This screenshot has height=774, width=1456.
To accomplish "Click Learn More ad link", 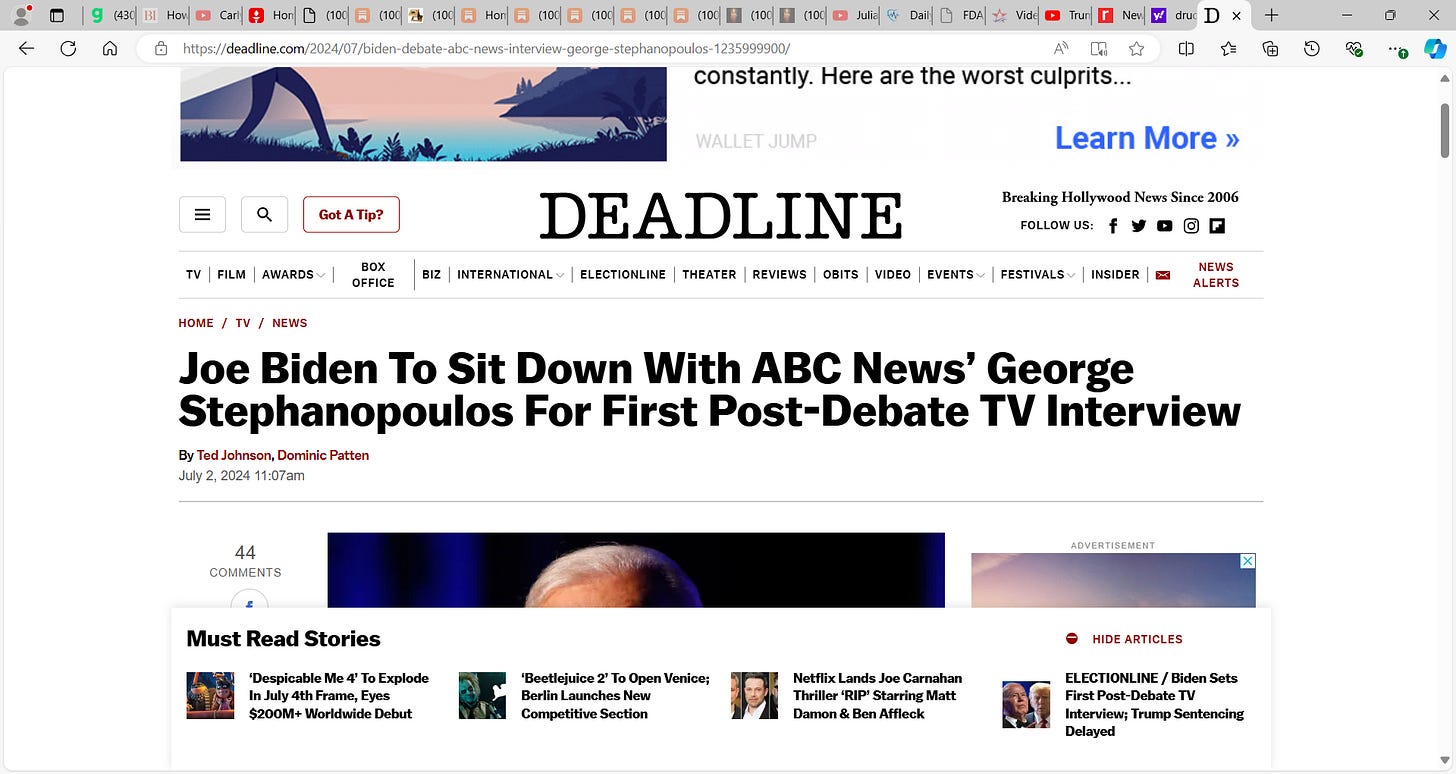I will [1147, 138].
